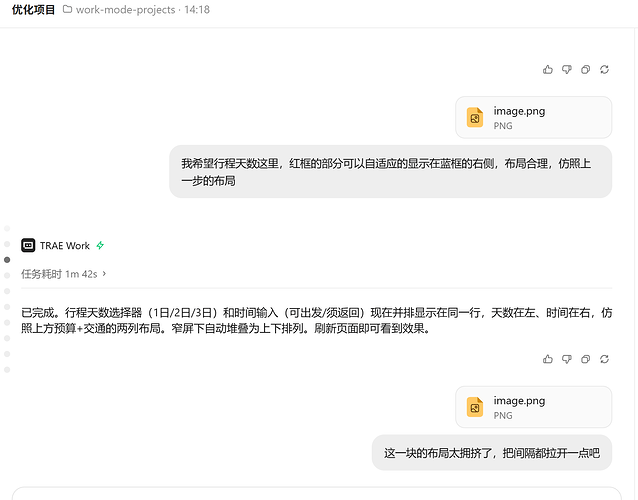
Task: Click the green lightning bolt beside TRAE Work
Action: (100, 245)
